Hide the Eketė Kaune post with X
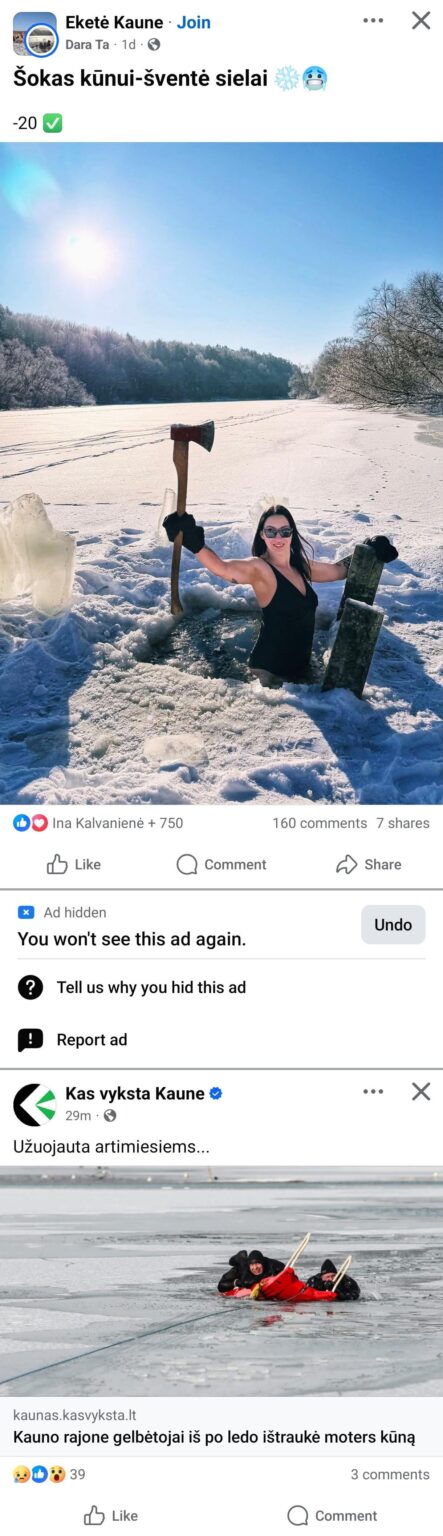The image size is (443, 1536). [x=421, y=21]
